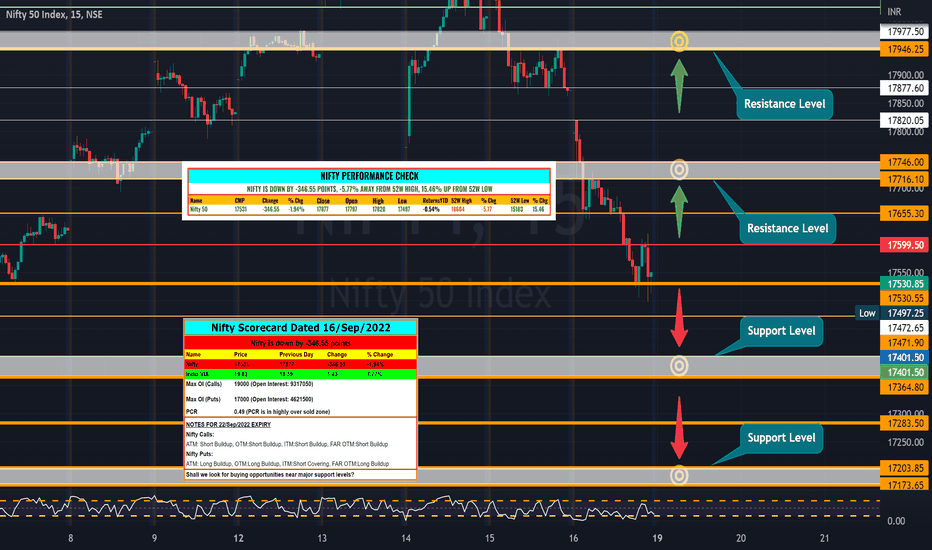This screenshot has width=932, height=550.
Task: Click the chart title Nifty 50 Index, 15, NSE
Action: point(54,14)
